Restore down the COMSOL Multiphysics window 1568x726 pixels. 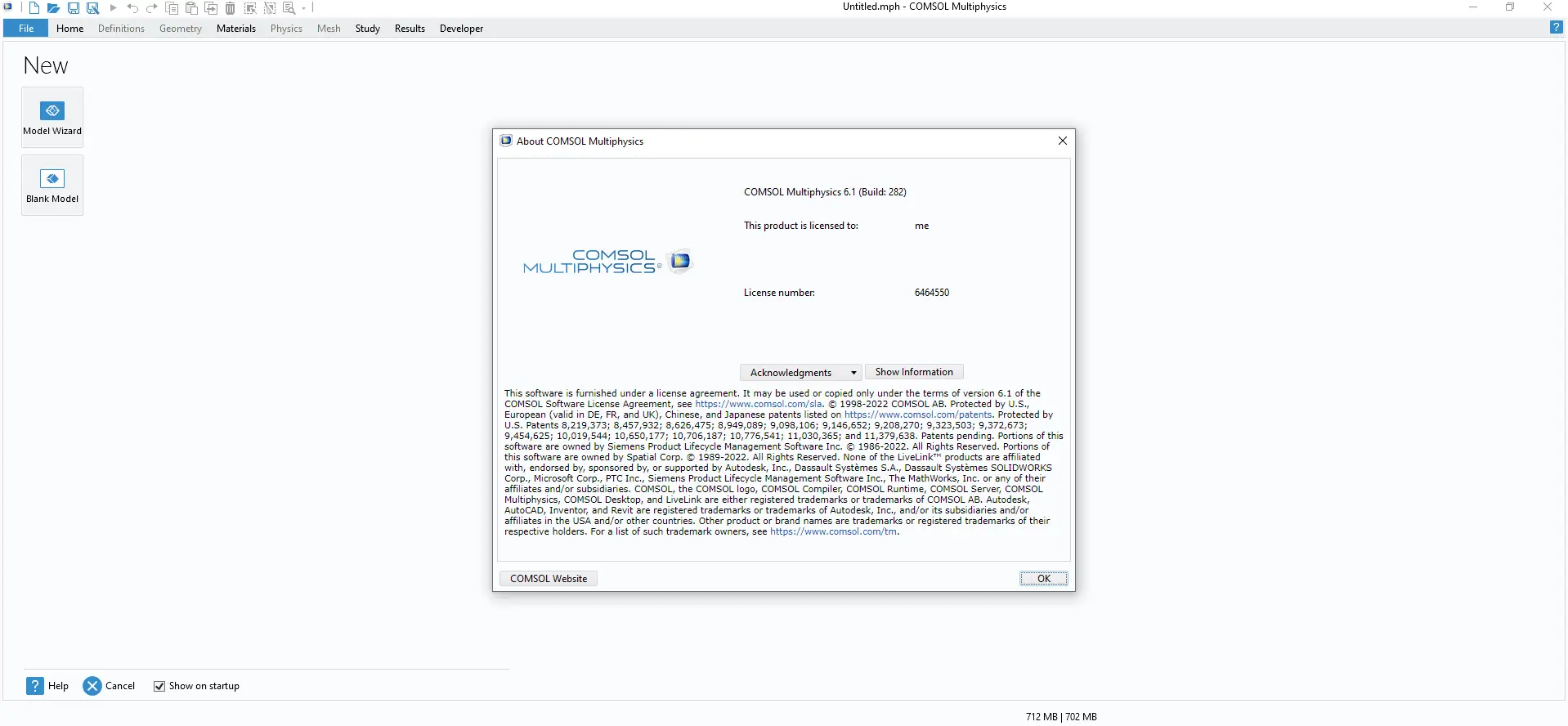point(1510,7)
